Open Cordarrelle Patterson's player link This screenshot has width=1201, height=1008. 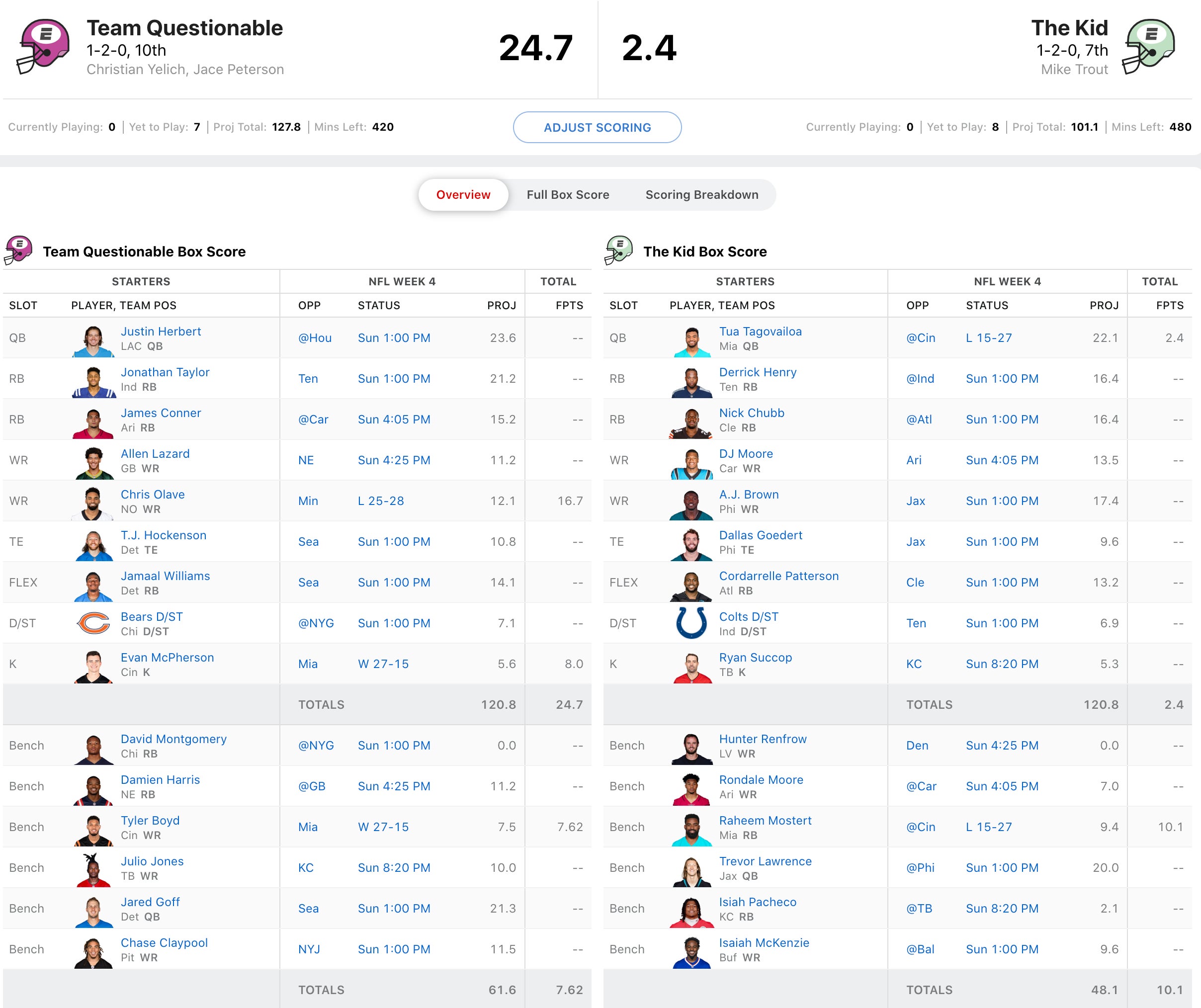[778, 576]
